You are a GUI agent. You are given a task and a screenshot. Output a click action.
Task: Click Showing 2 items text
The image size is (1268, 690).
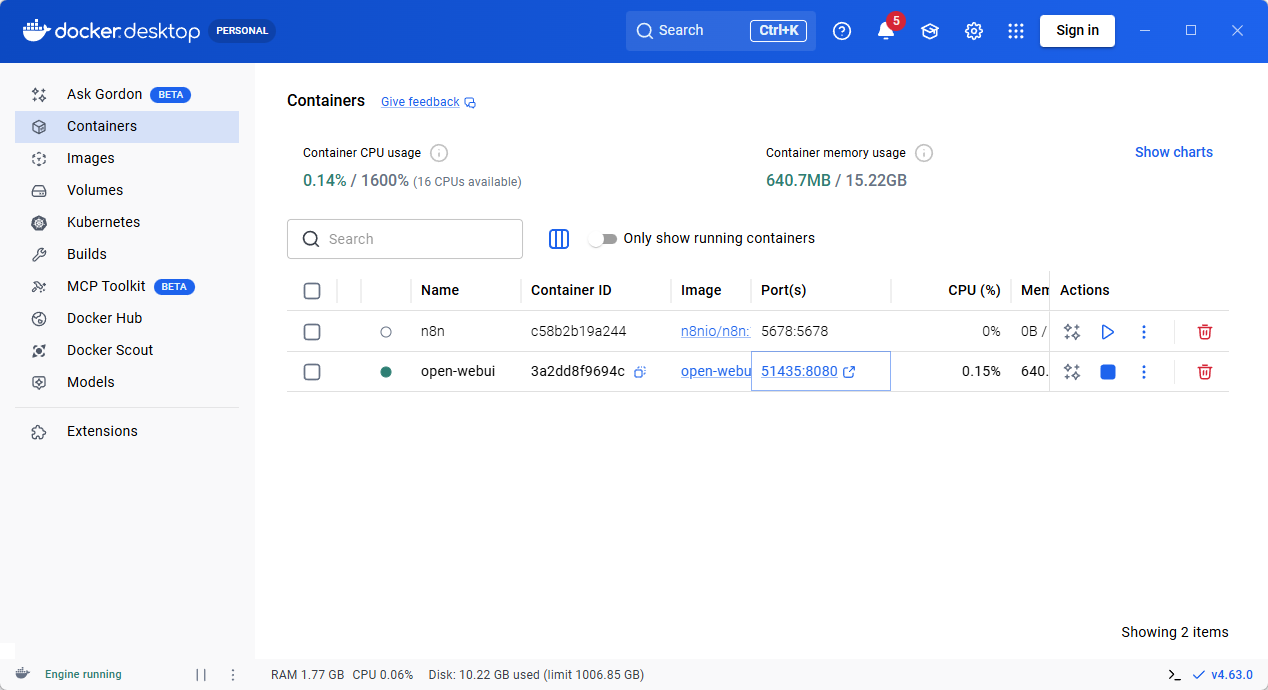coord(1175,632)
